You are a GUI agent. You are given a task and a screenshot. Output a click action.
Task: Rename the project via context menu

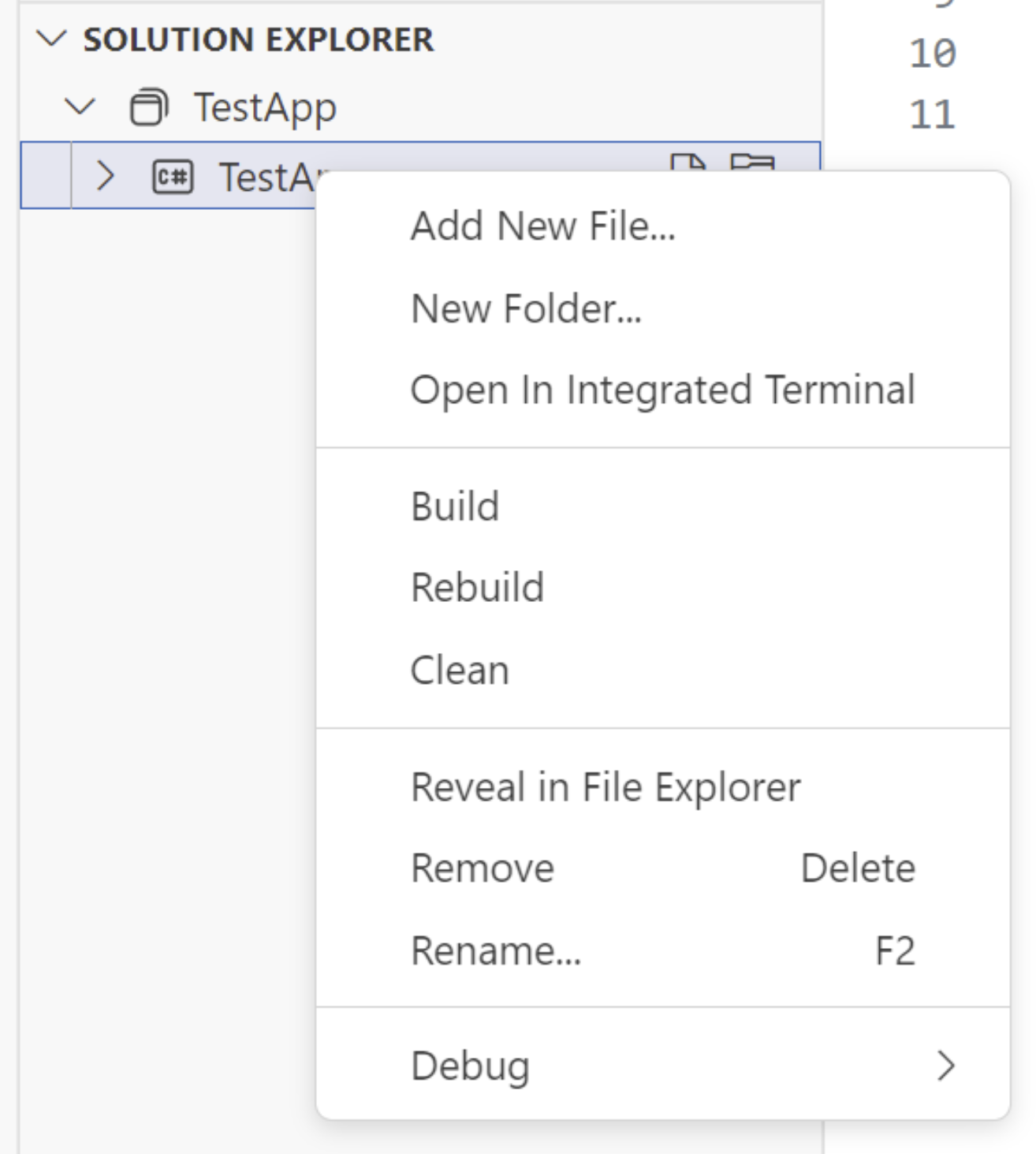point(496,951)
